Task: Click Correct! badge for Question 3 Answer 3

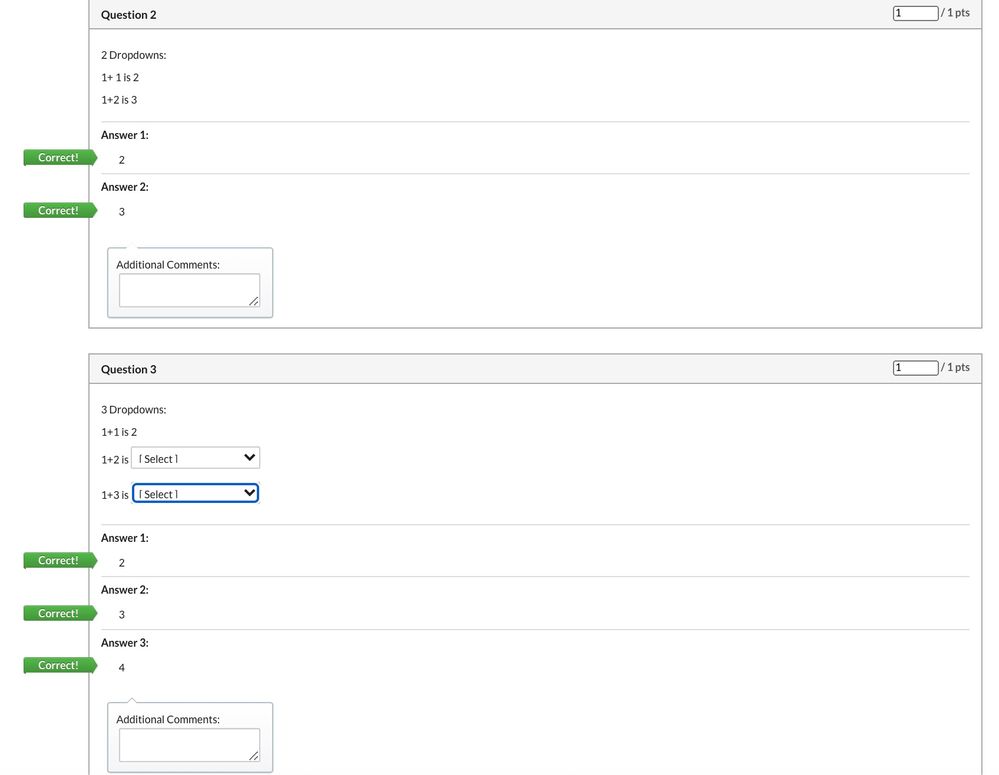Action: tap(59, 666)
